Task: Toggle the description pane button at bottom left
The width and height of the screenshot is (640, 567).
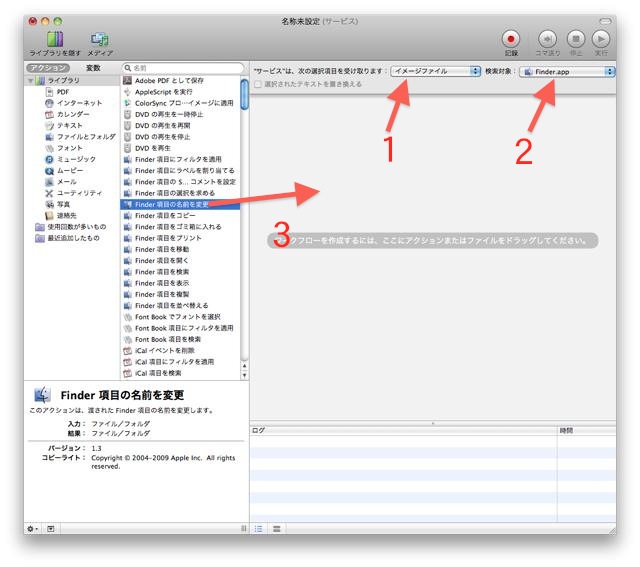Action: point(51,527)
